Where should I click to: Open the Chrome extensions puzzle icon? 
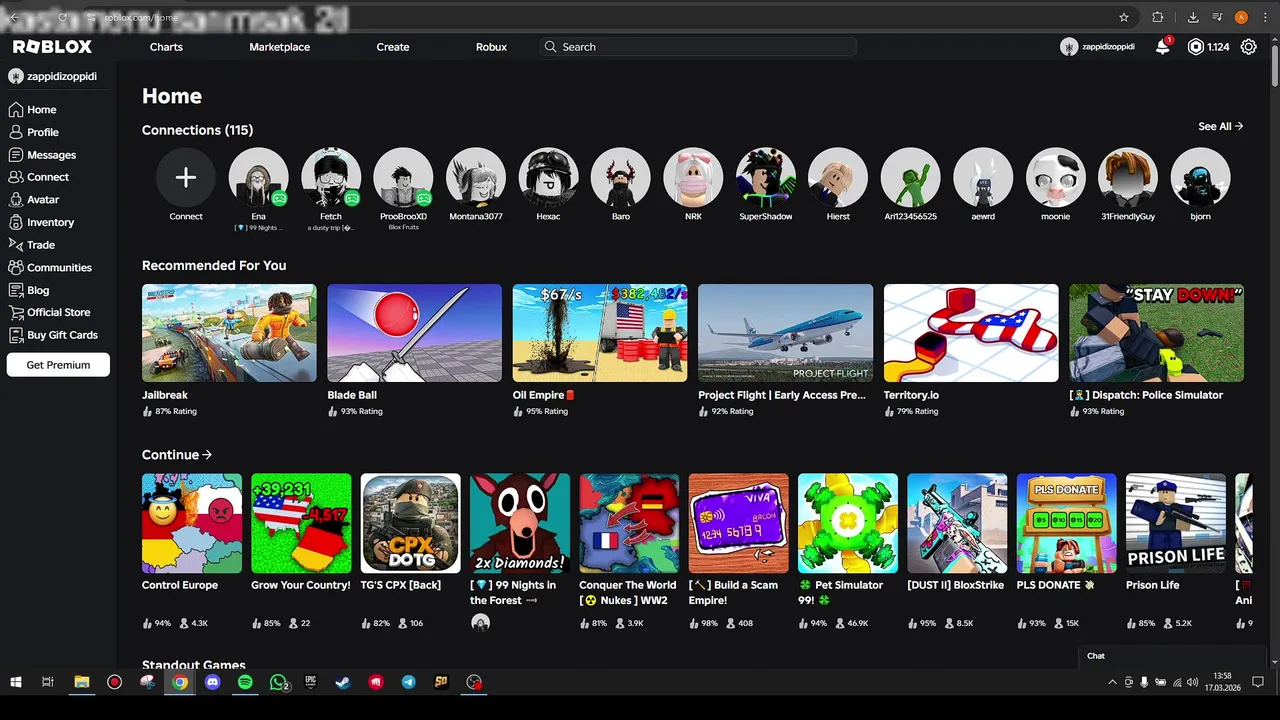click(1158, 17)
